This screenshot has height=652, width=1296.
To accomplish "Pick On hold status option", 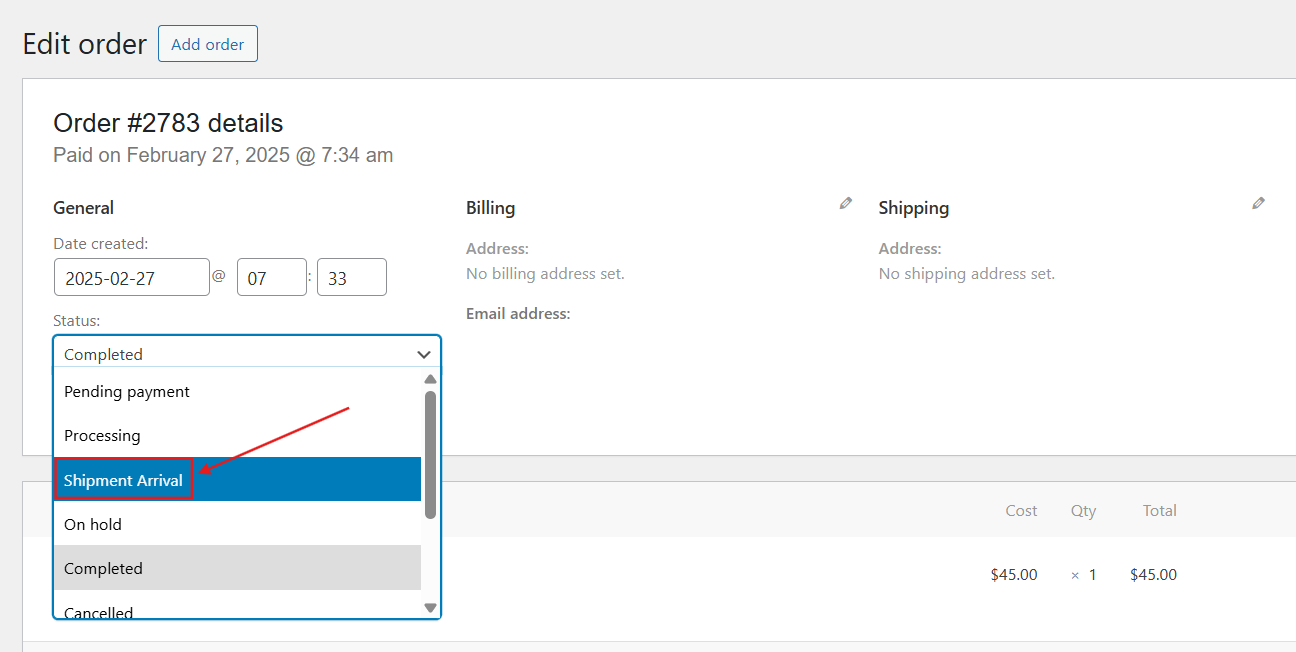I will click(x=237, y=524).
